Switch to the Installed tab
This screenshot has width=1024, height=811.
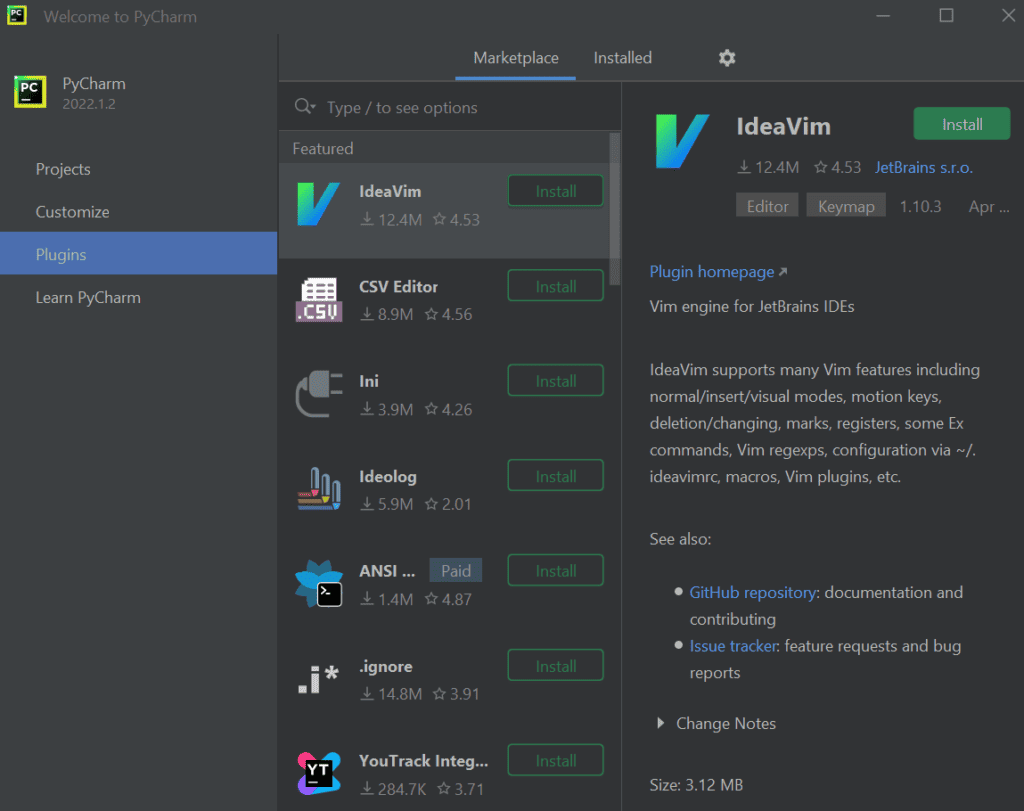[622, 58]
